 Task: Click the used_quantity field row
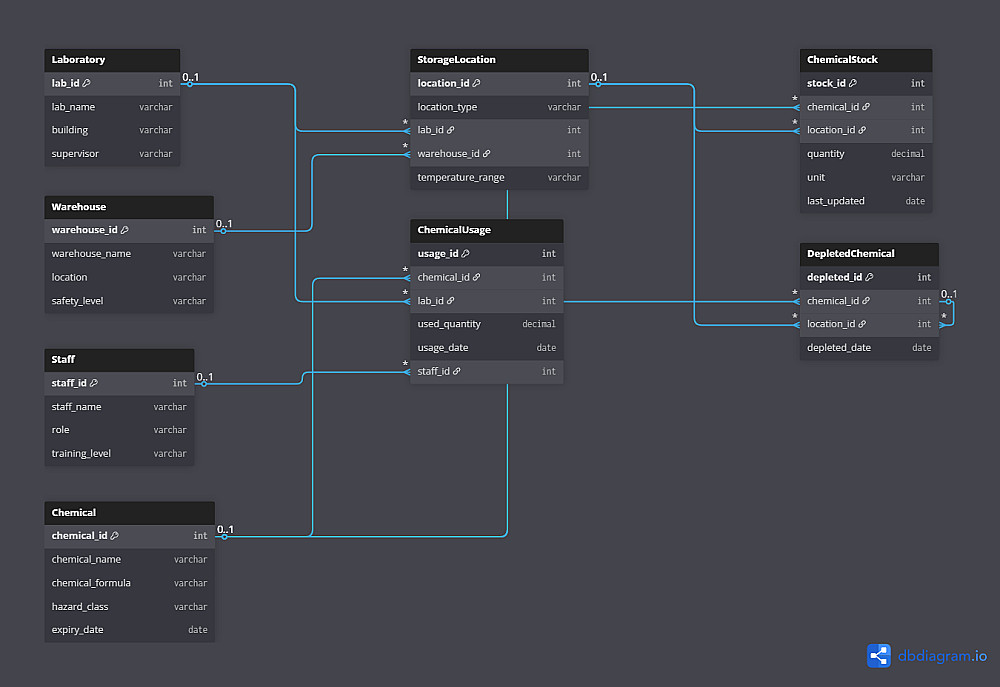coord(487,324)
